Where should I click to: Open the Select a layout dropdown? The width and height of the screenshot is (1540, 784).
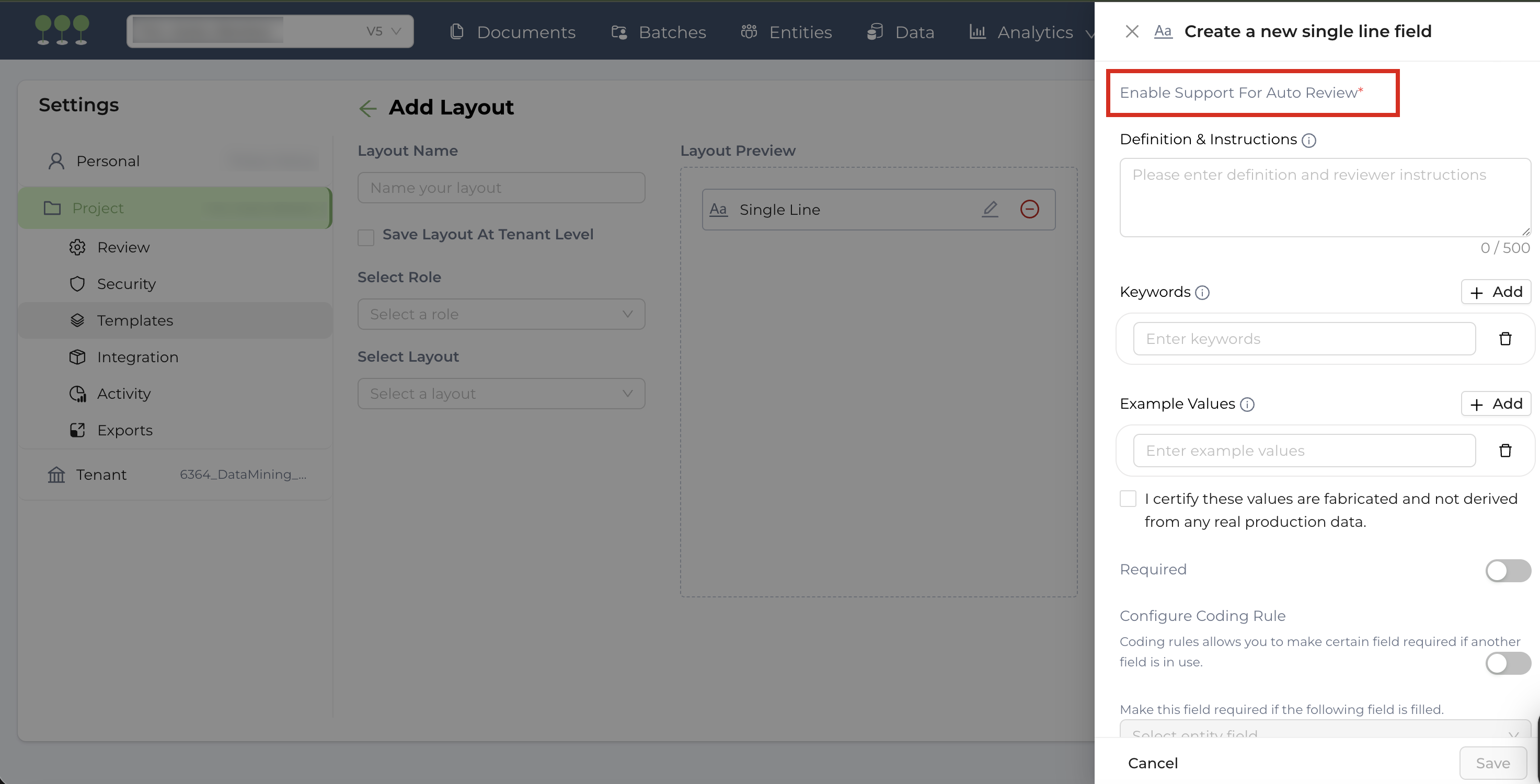pyautogui.click(x=501, y=394)
